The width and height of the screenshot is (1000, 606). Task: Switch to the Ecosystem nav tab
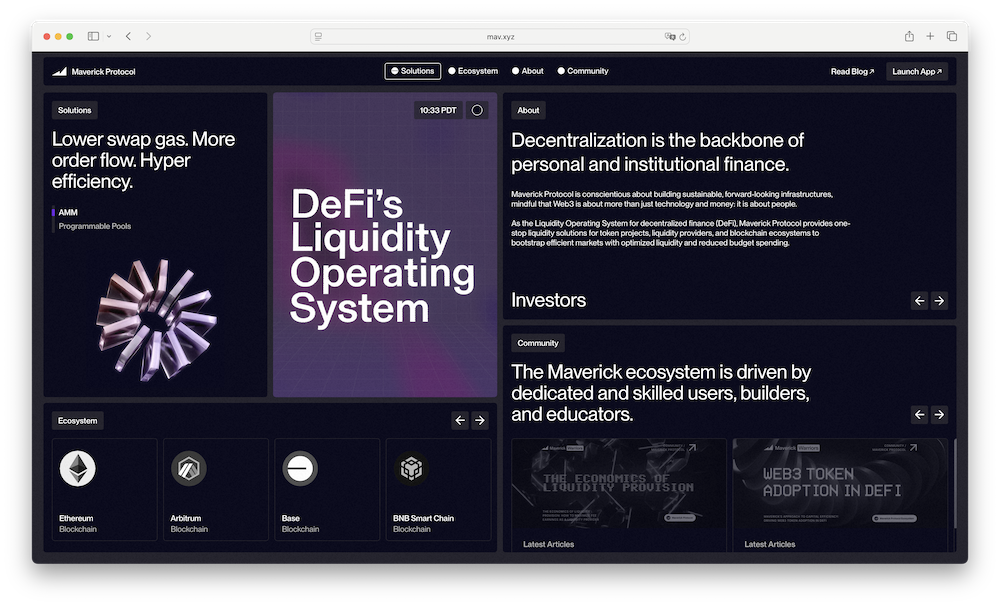click(x=473, y=71)
